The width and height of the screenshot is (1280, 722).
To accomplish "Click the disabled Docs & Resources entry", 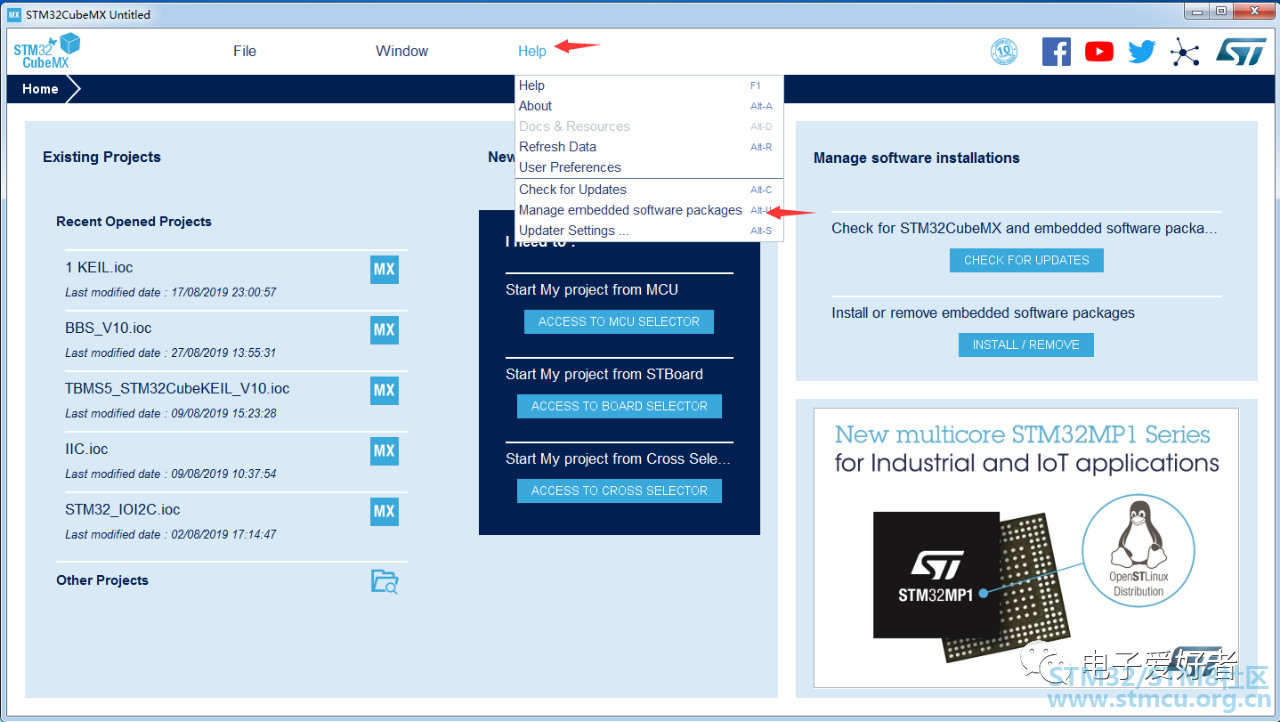I will (x=649, y=127).
